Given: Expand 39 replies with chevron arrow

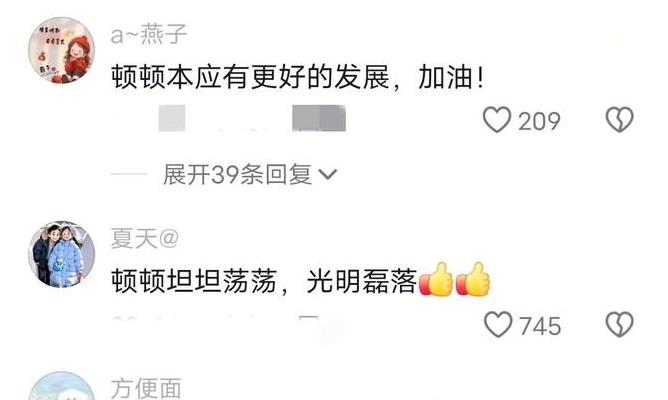Looking at the screenshot, I should (x=328, y=175).
